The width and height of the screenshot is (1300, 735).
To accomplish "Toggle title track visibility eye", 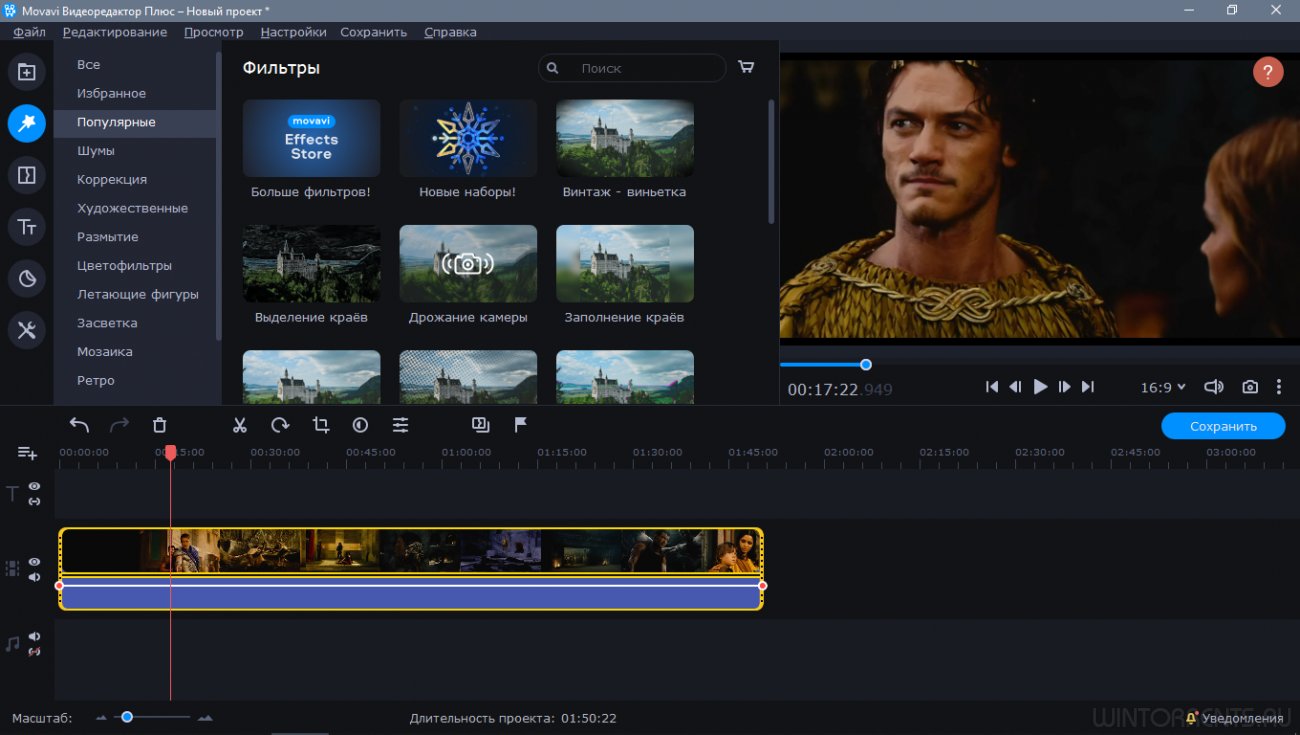I will click(x=34, y=486).
